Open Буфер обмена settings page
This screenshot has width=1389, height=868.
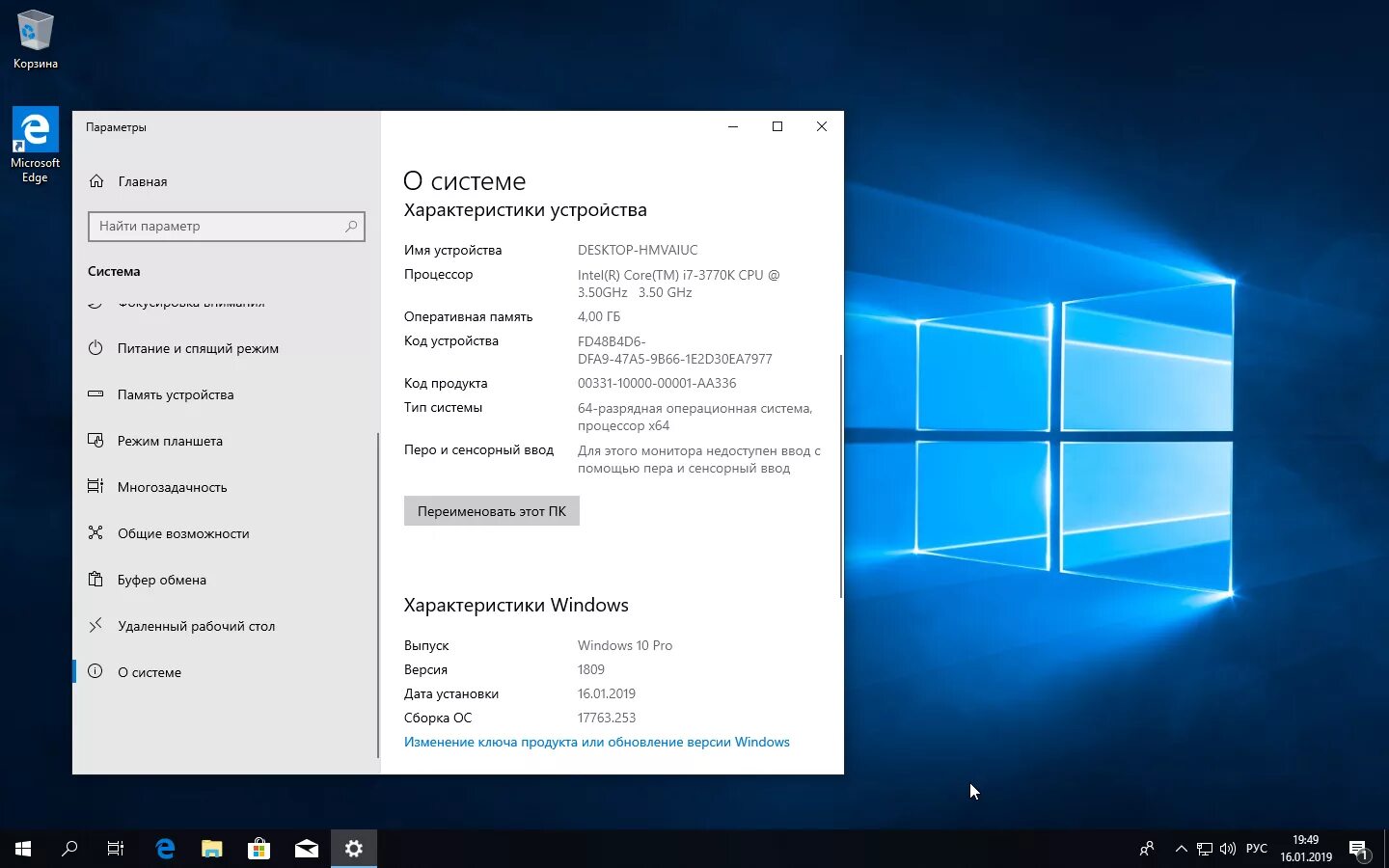click(x=225, y=580)
